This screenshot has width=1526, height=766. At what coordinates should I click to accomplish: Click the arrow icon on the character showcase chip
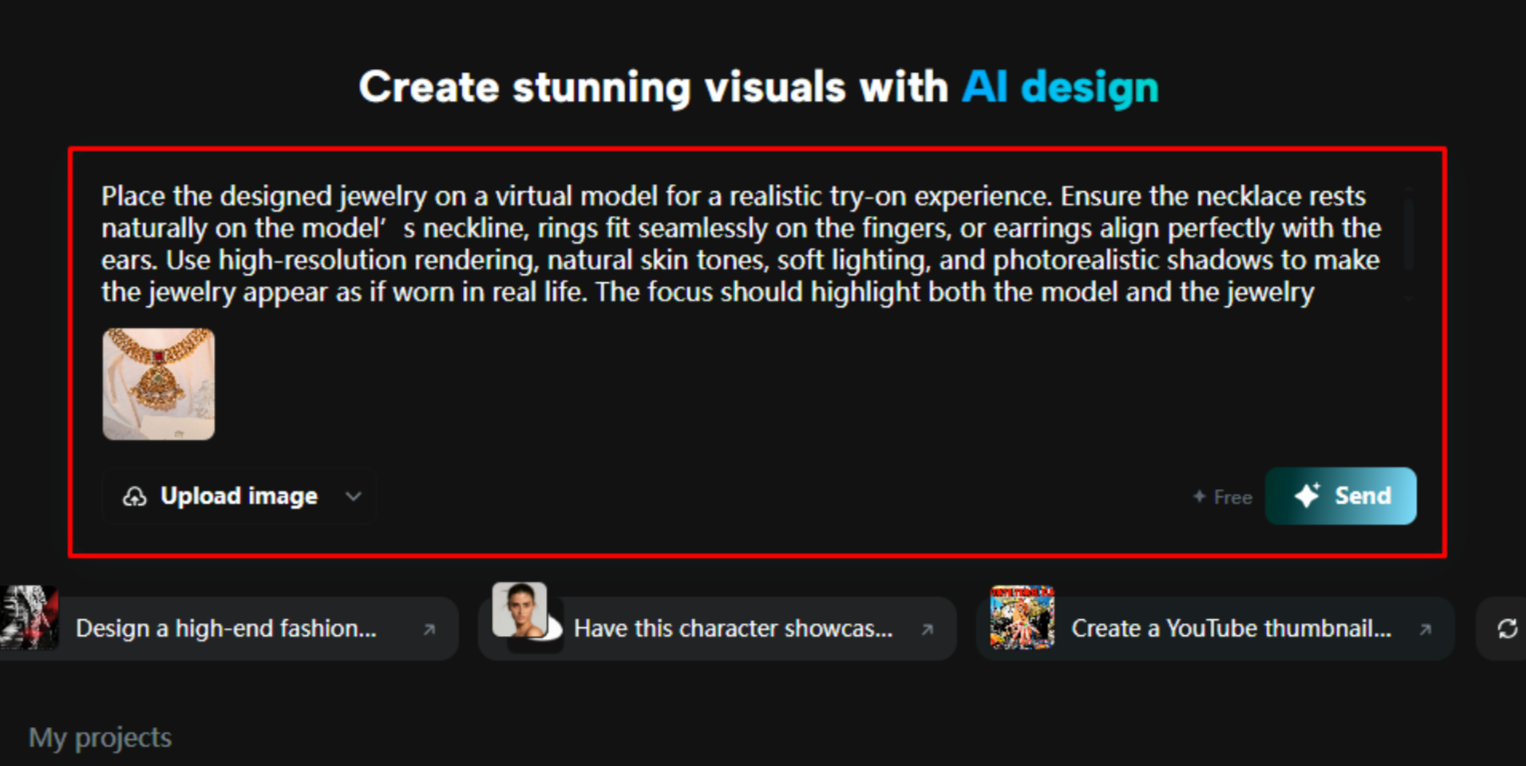click(928, 628)
